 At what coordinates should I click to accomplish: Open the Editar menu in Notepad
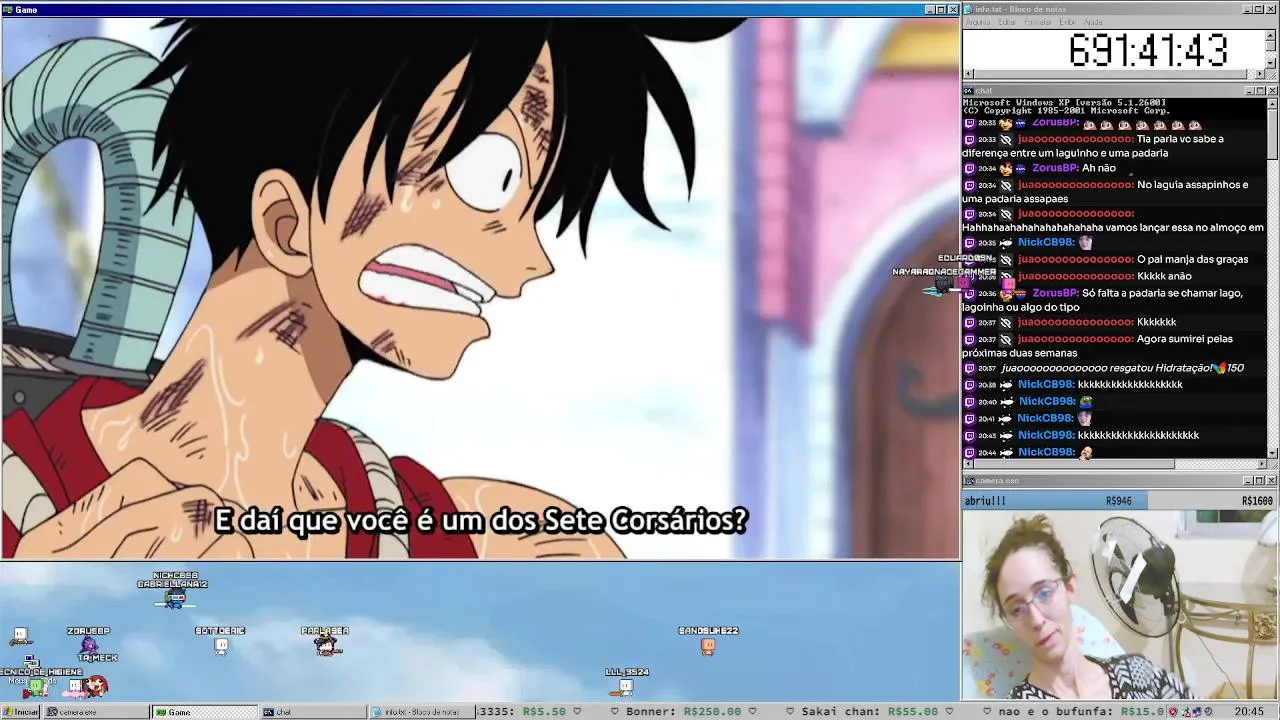1007,22
